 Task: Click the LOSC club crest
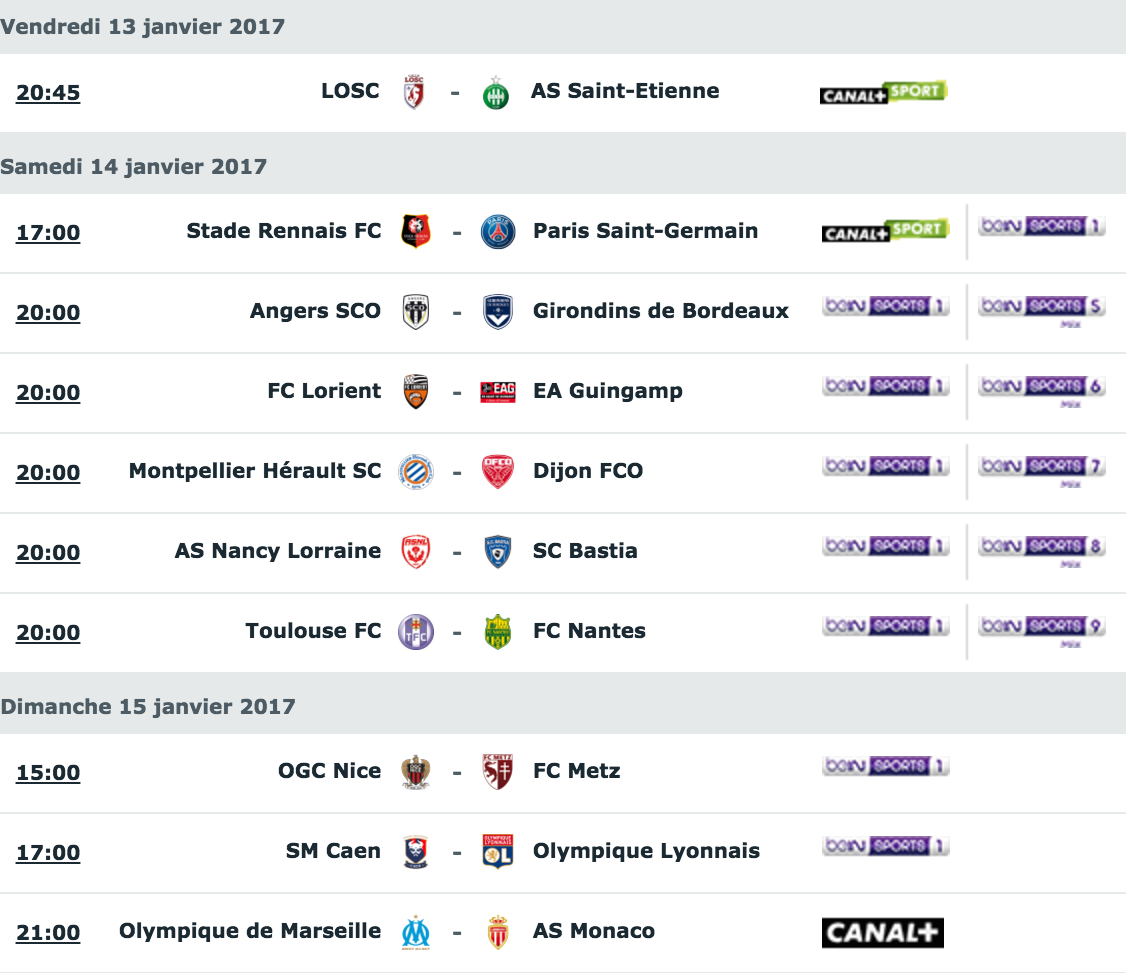click(x=414, y=92)
